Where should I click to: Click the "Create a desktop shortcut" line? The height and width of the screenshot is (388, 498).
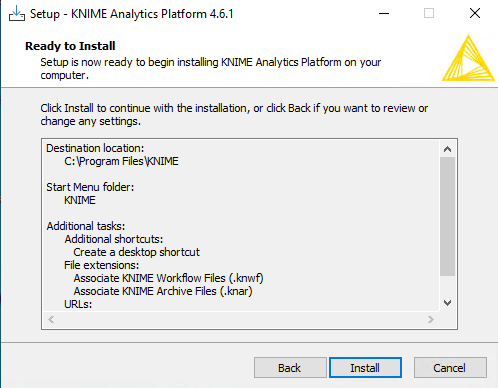pyautogui.click(x=137, y=252)
